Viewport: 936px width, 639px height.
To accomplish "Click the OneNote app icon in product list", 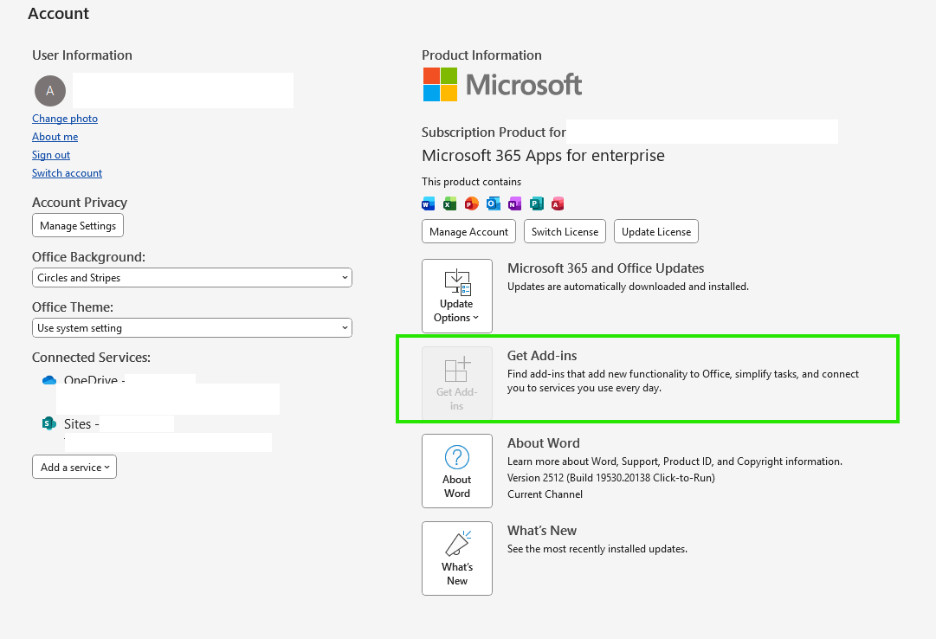I will click(x=515, y=204).
